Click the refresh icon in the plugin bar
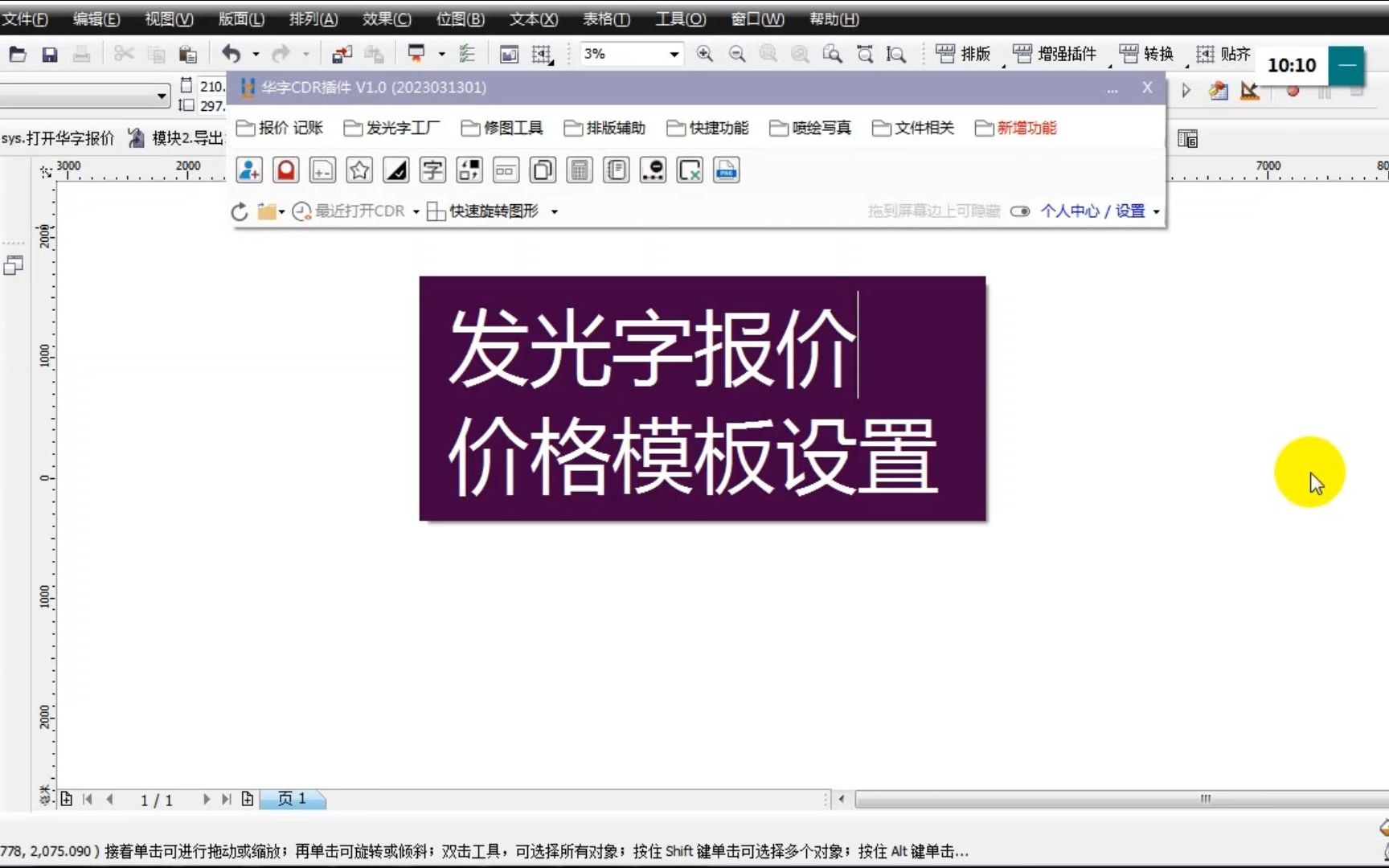The image size is (1389, 868). click(238, 211)
